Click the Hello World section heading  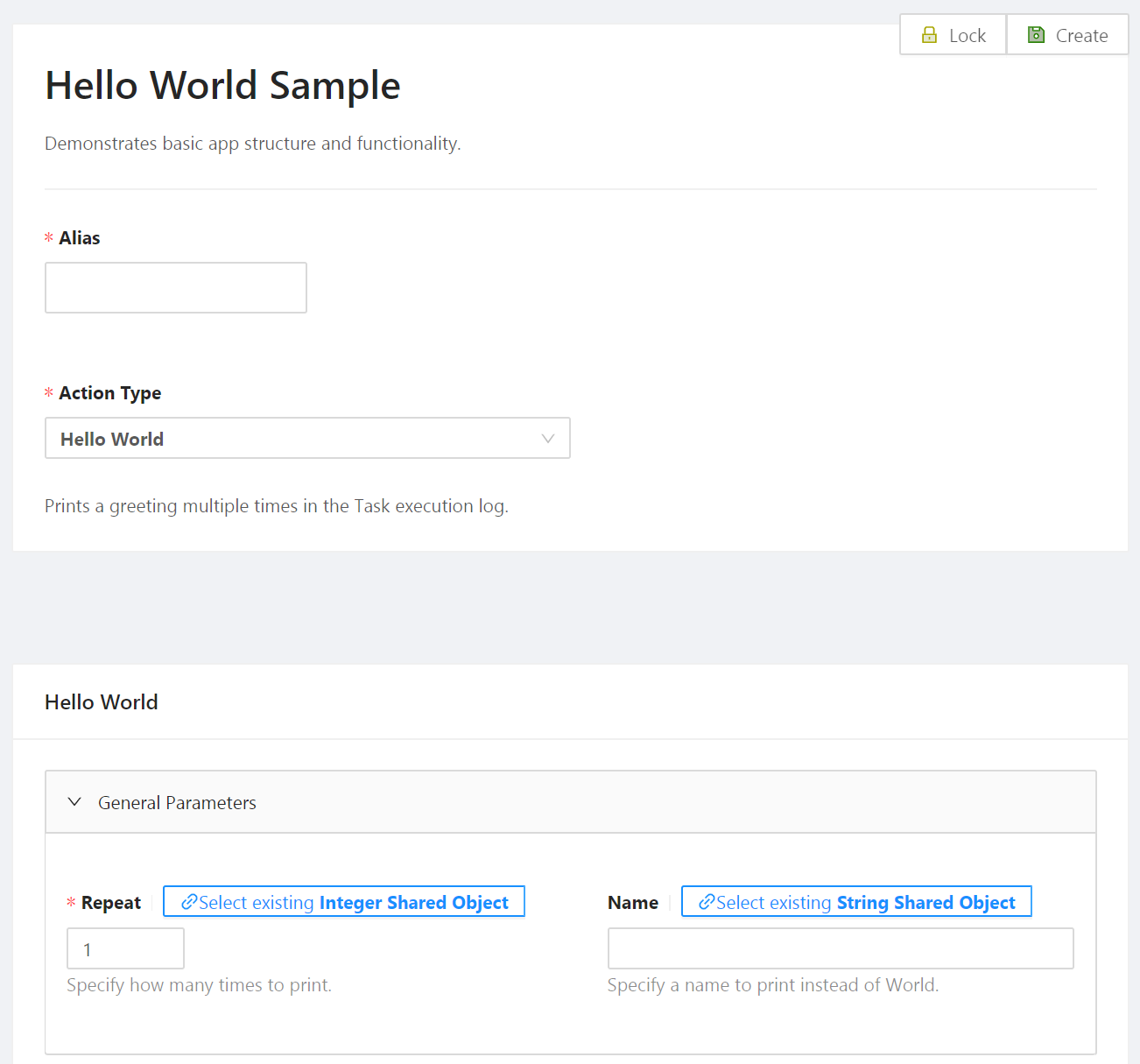pyautogui.click(x=102, y=702)
